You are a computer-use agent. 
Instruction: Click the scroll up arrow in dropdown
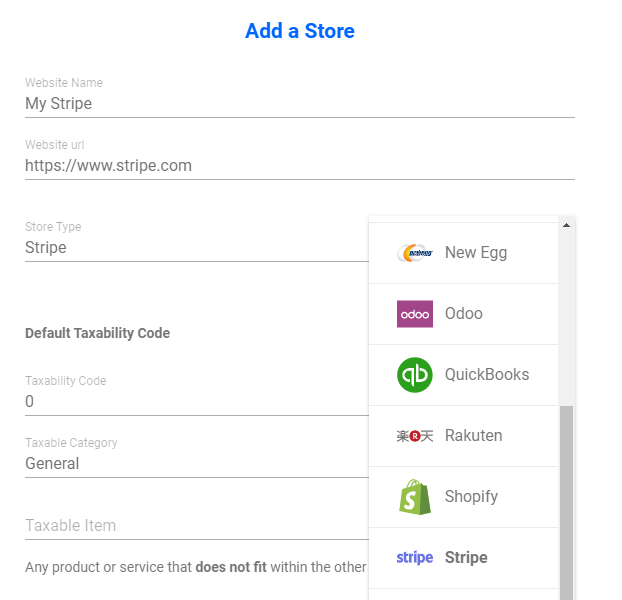(x=566, y=225)
